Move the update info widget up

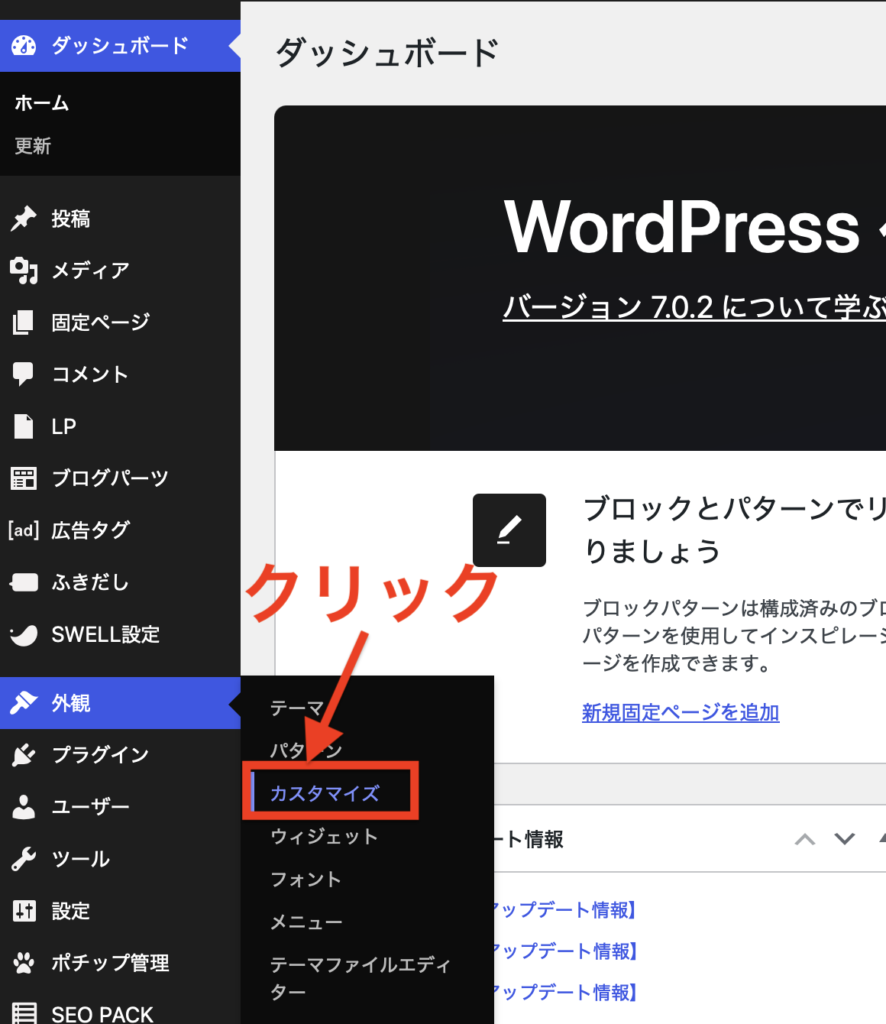click(804, 839)
